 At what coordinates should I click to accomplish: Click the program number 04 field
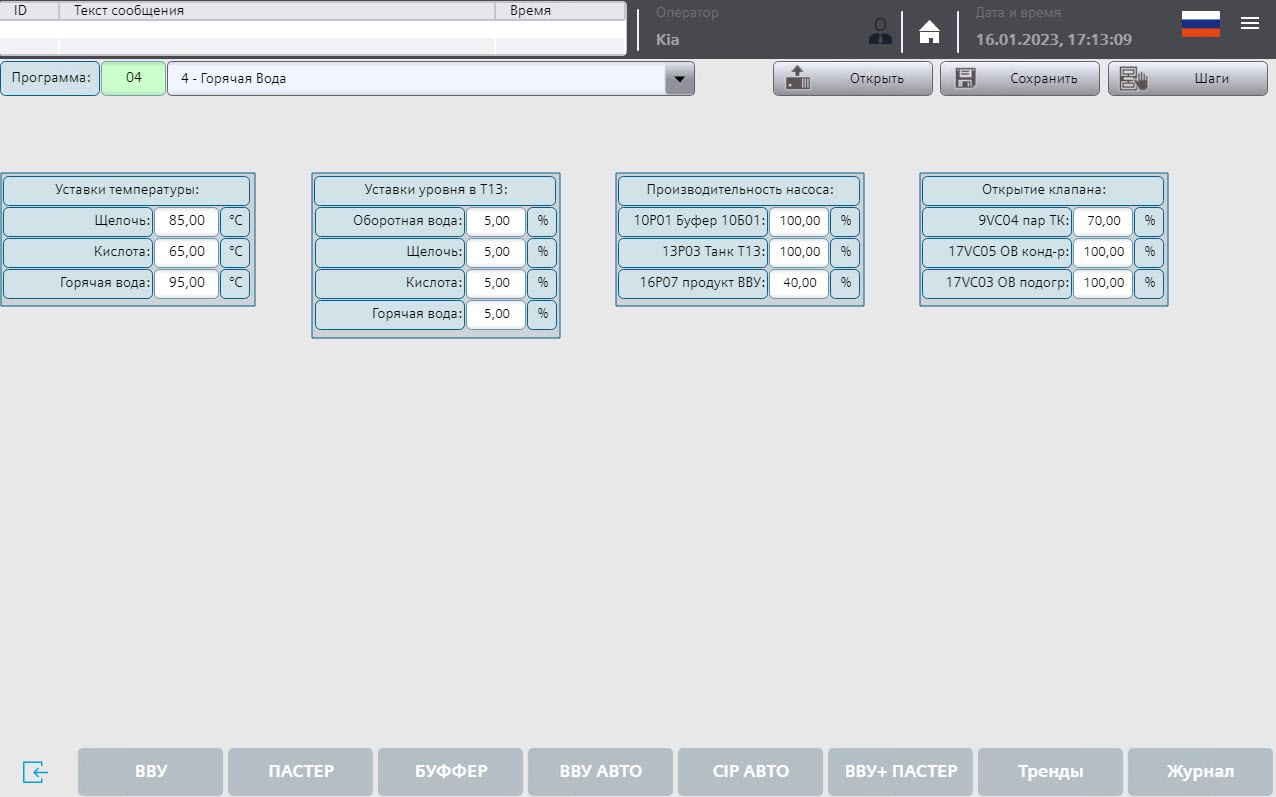click(x=134, y=78)
